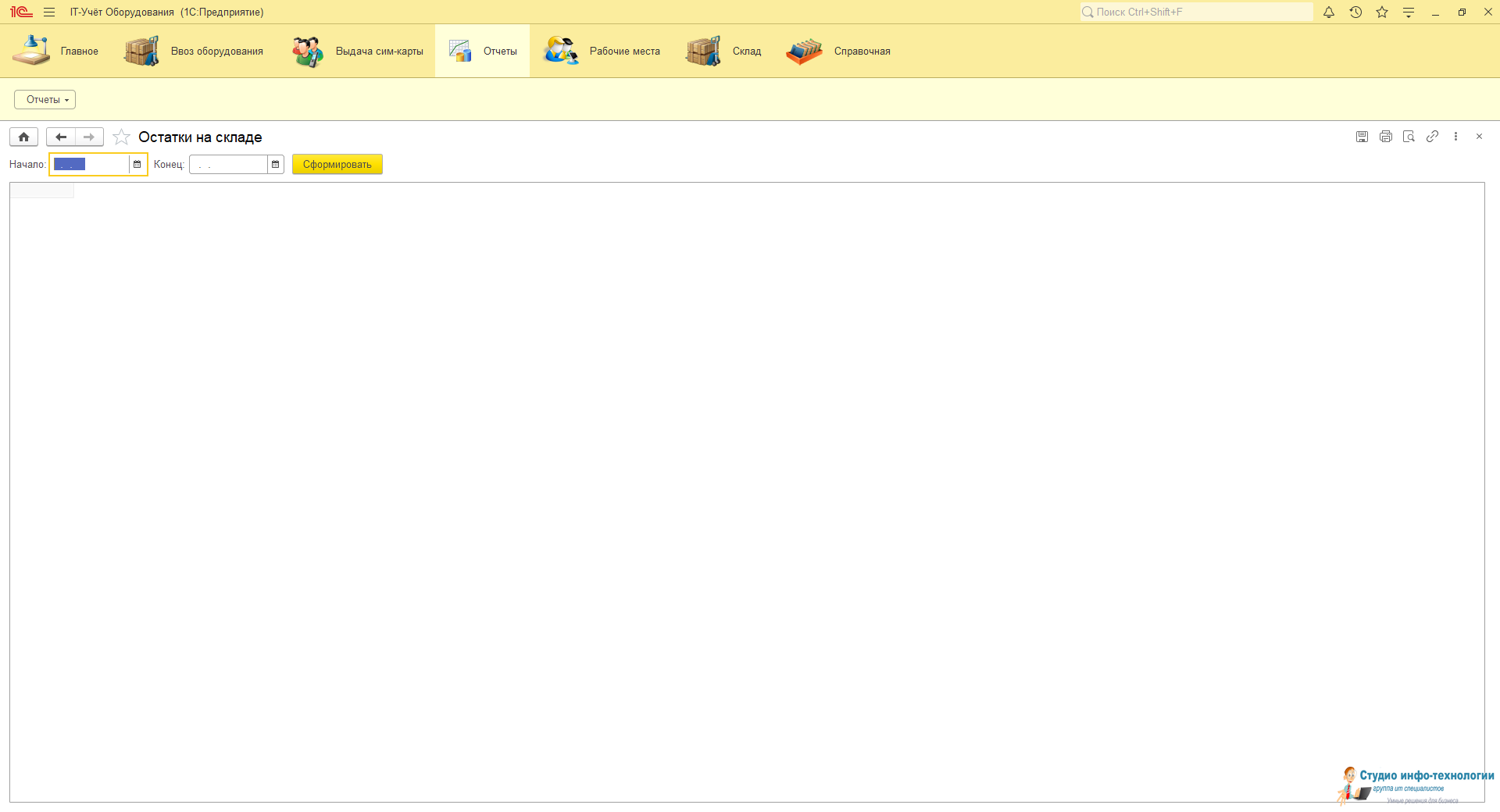The image size is (1500, 812).
Task: Go forward with the right arrow button
Action: [x=89, y=137]
